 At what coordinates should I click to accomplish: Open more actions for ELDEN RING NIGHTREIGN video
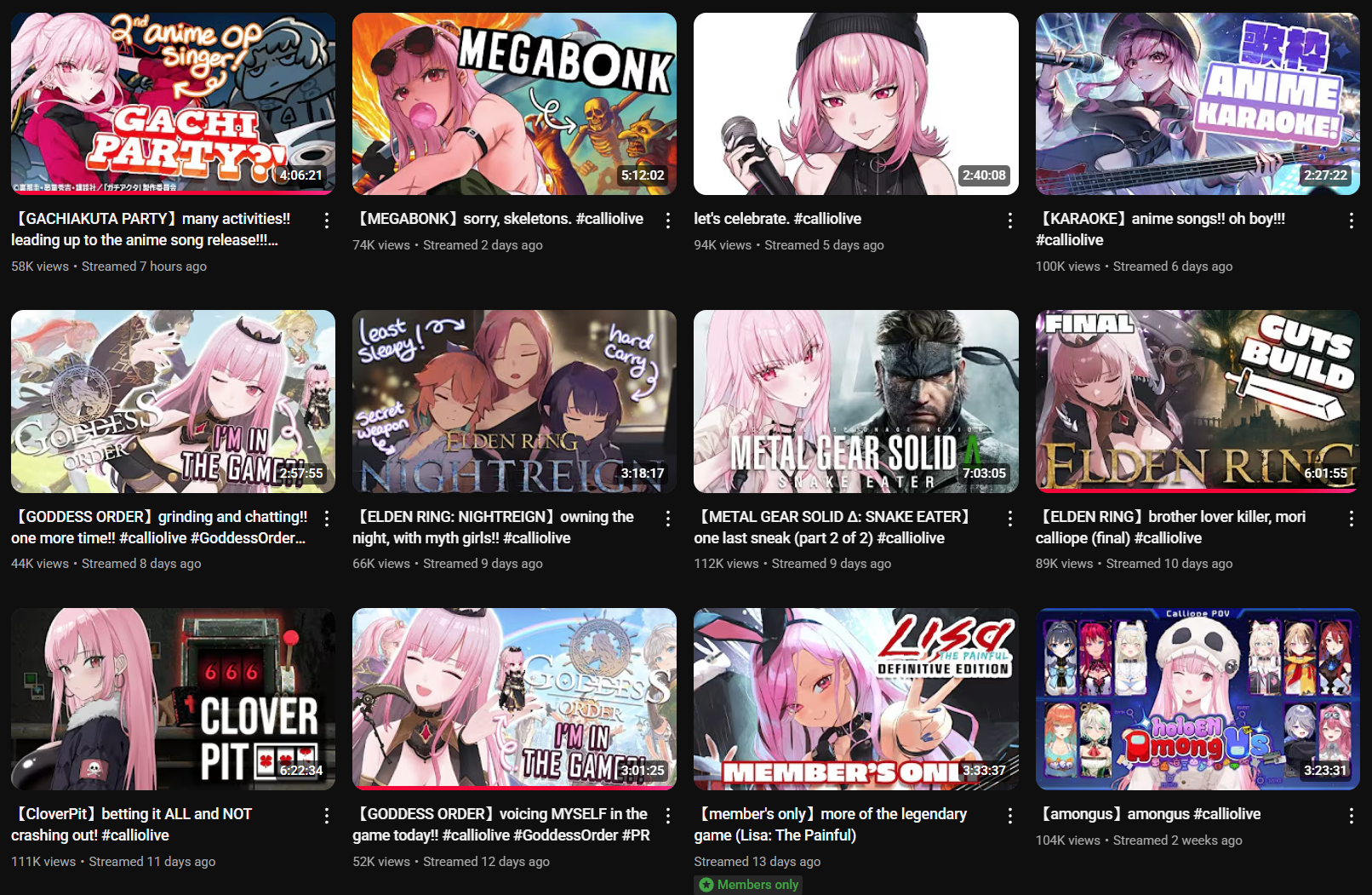pos(668,518)
